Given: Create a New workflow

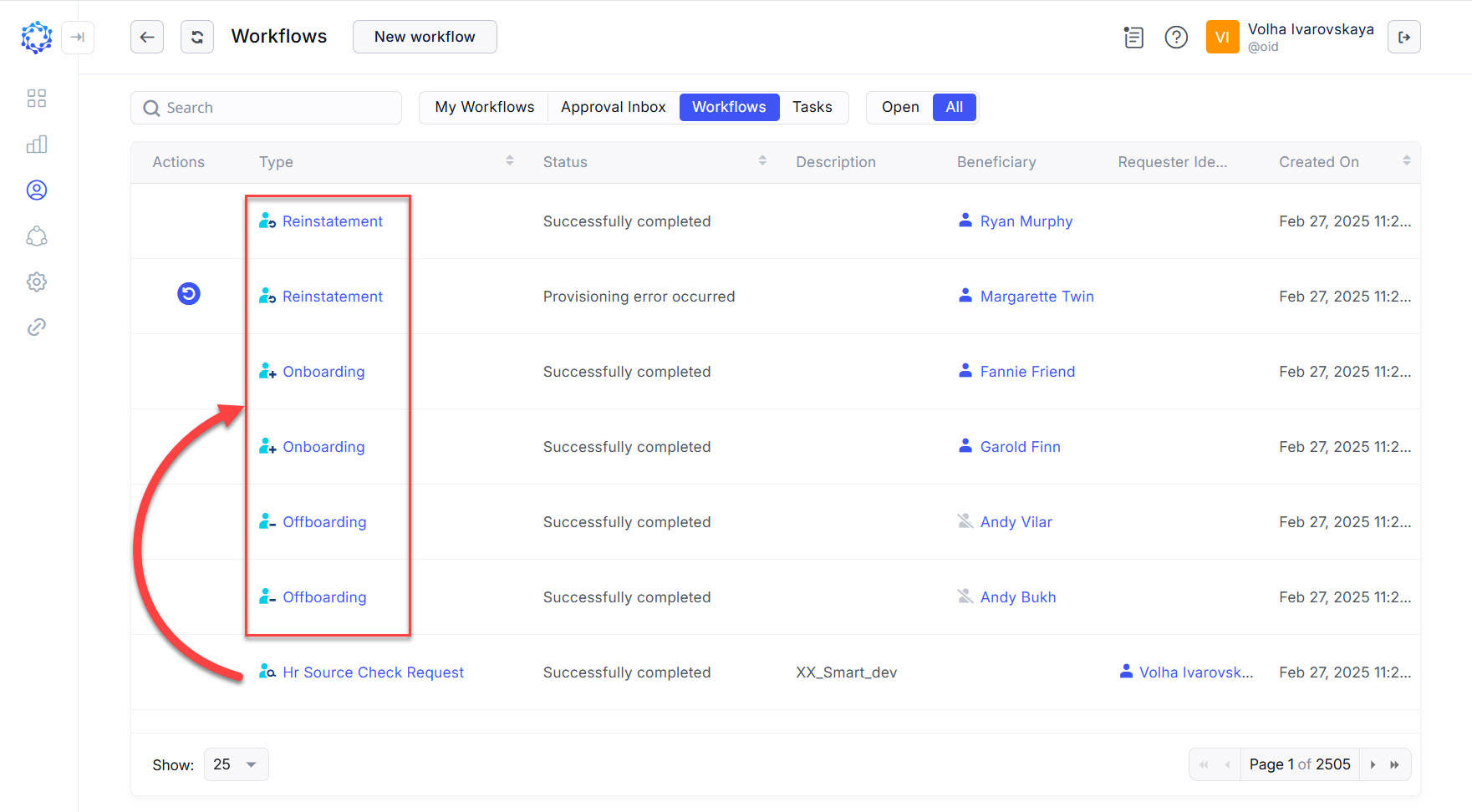Looking at the screenshot, I should coord(424,37).
